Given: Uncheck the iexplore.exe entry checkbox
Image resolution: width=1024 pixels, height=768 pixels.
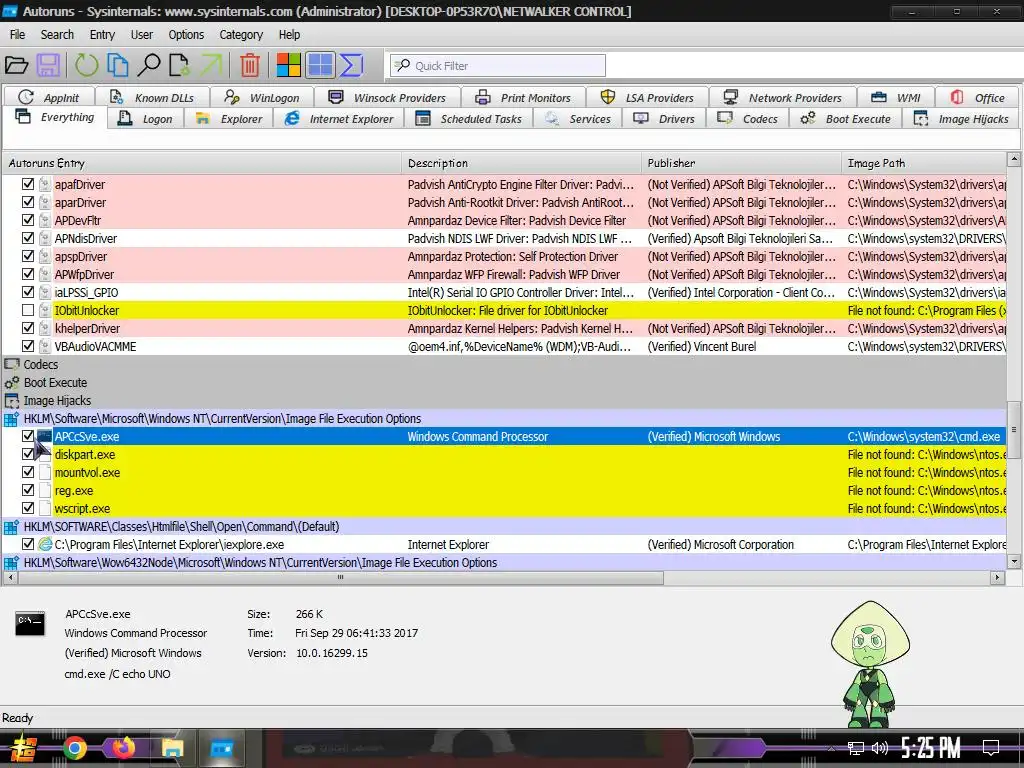Looking at the screenshot, I should click(x=27, y=544).
